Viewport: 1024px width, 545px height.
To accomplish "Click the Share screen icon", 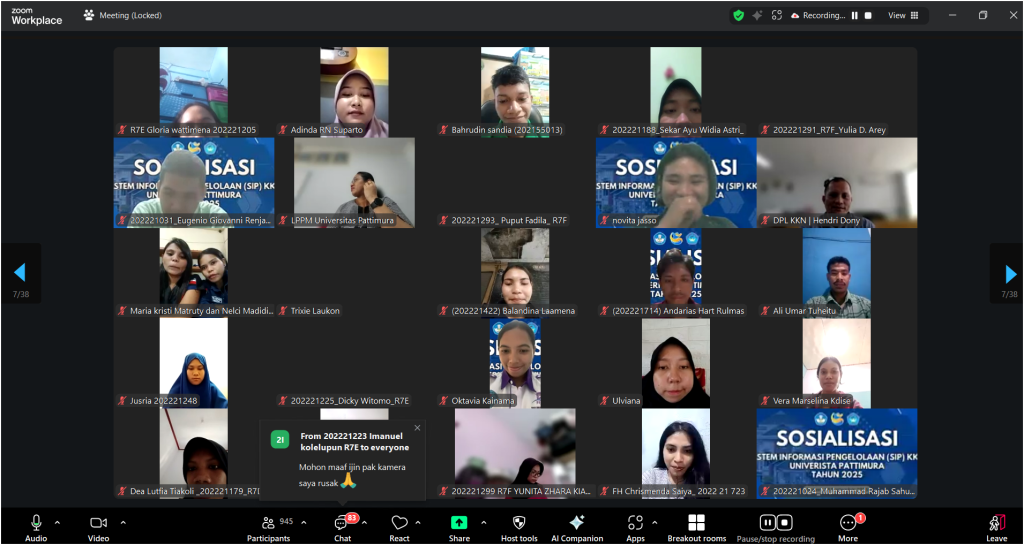I will pos(459,527).
